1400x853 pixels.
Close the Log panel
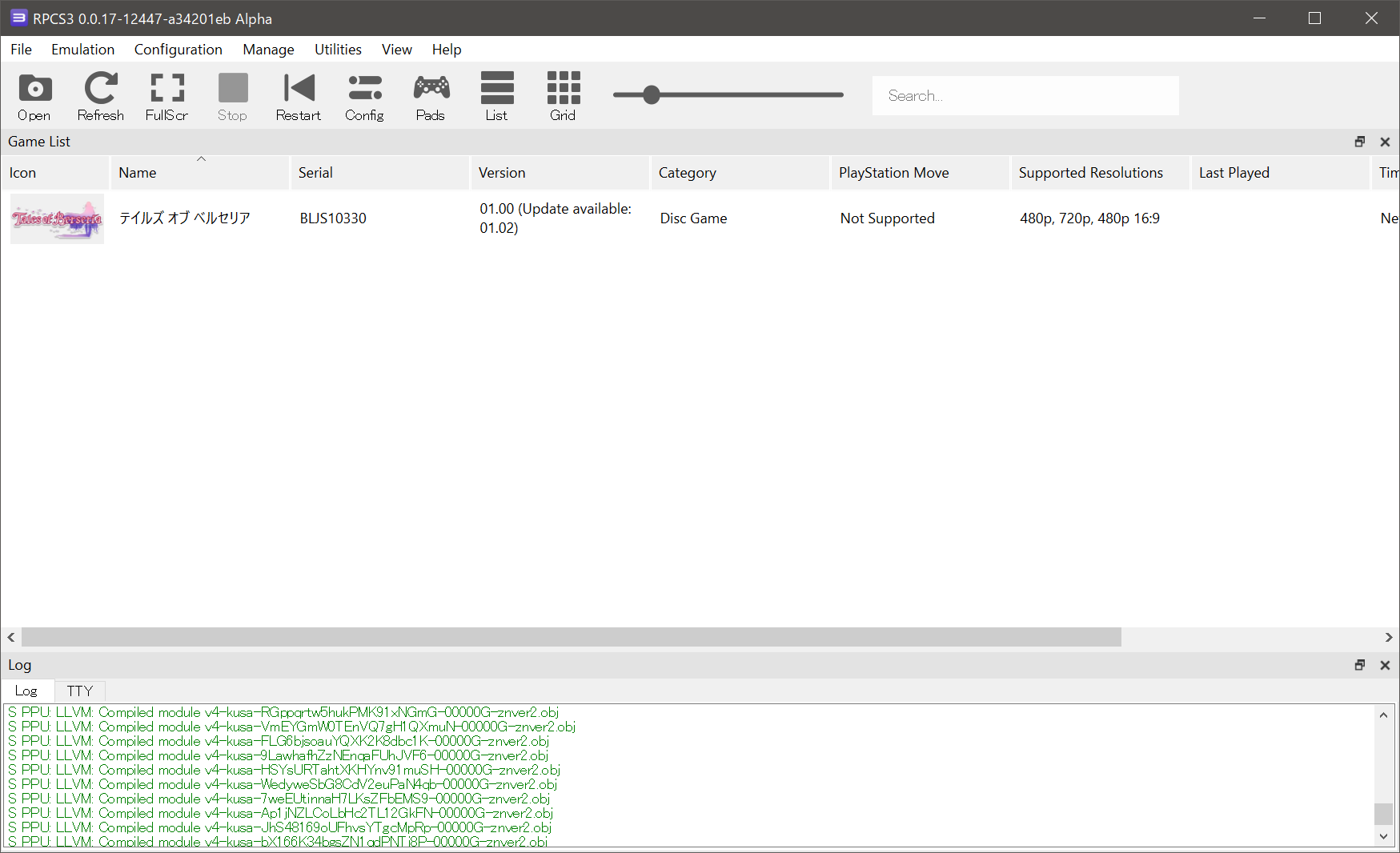pos(1385,665)
